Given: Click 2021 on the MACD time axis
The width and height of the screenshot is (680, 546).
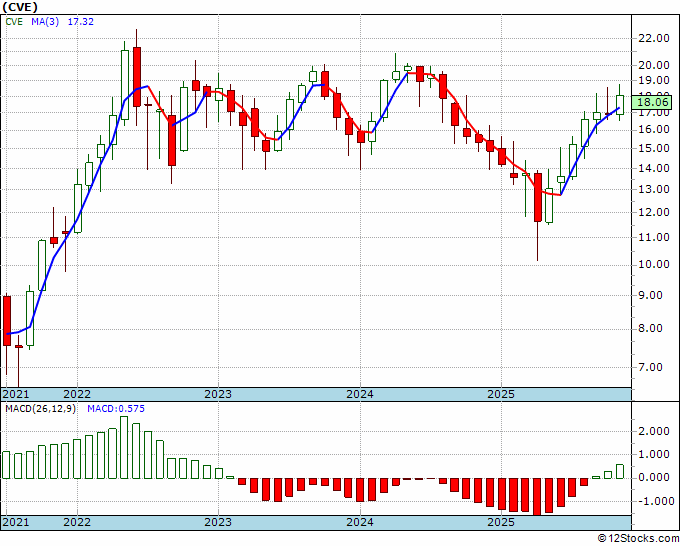Looking at the screenshot, I should pos(16,522).
